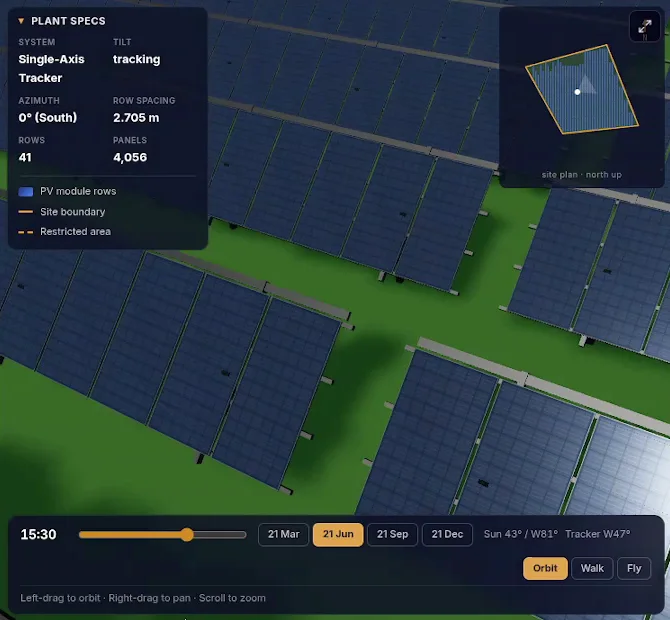Click the PV module rows legend label
670x620 pixels.
pos(78,191)
